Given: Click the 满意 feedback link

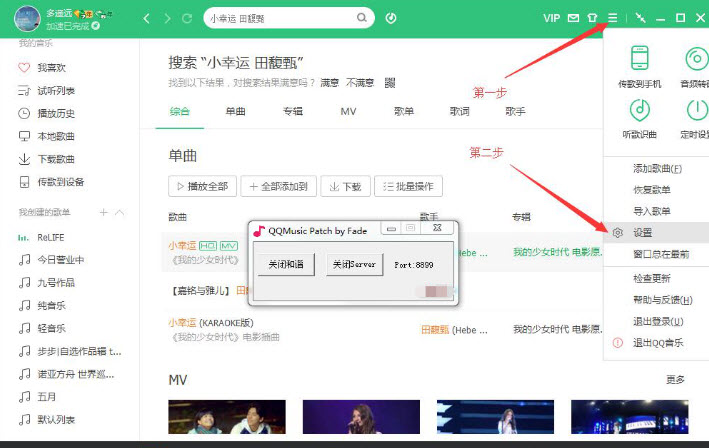Looking at the screenshot, I should [330, 83].
